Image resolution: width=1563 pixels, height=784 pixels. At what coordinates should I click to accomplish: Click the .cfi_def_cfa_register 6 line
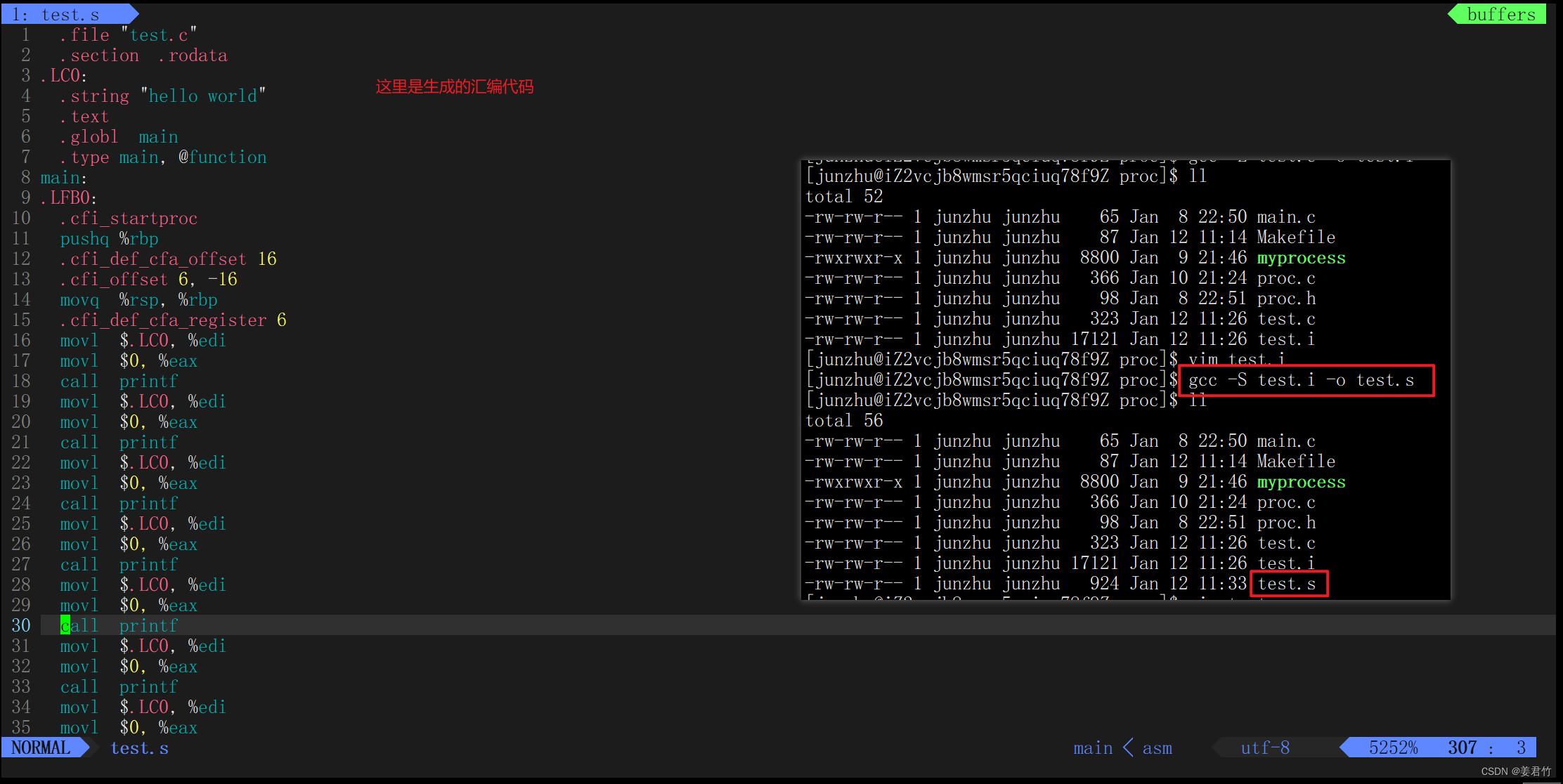click(173, 320)
